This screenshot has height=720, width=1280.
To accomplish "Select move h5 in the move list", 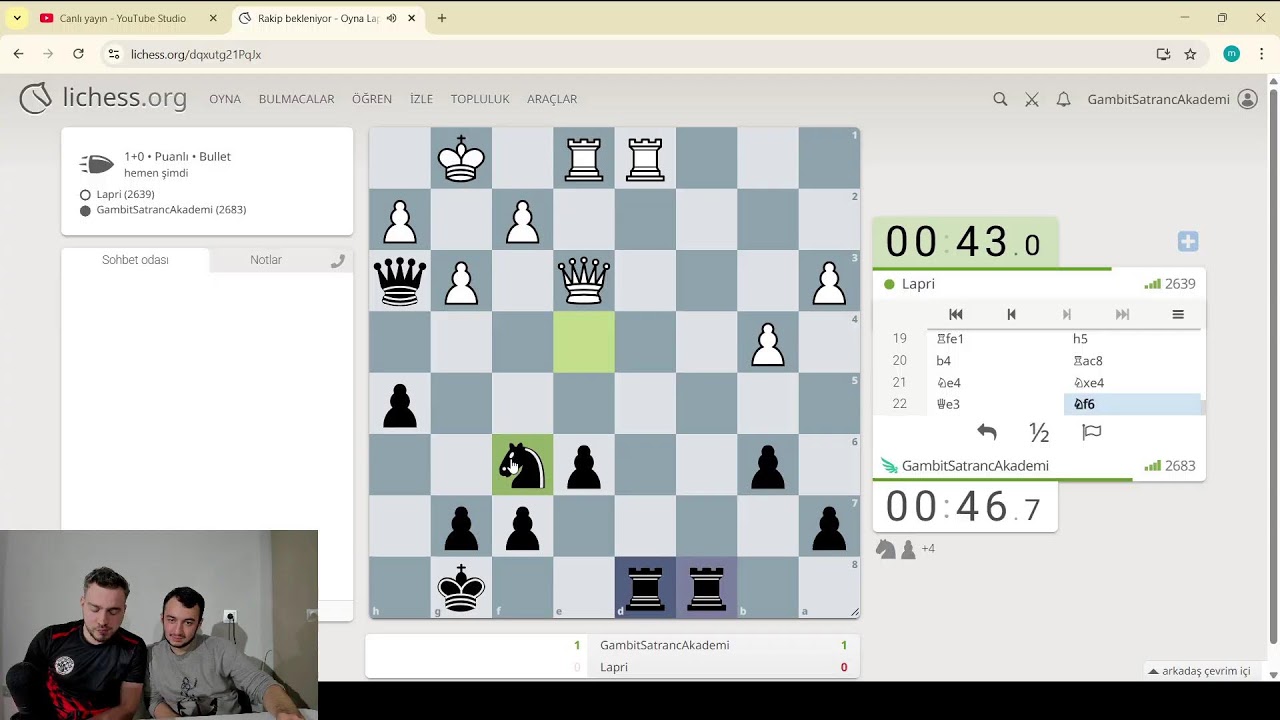I will pos(1133,339).
